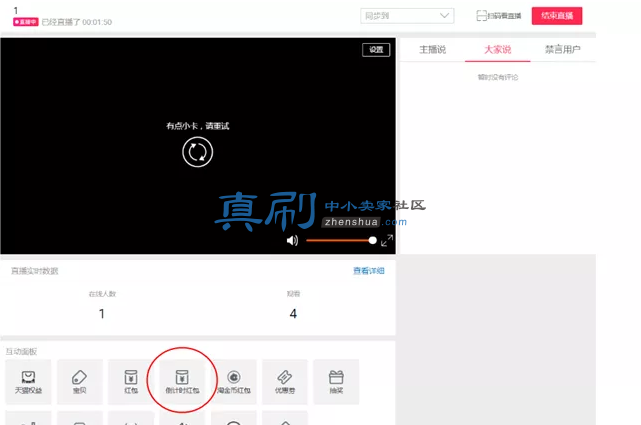Image resolution: width=641 pixels, height=425 pixels.
Task: Click the chevron arrow on 同步到 box
Action: (444, 16)
